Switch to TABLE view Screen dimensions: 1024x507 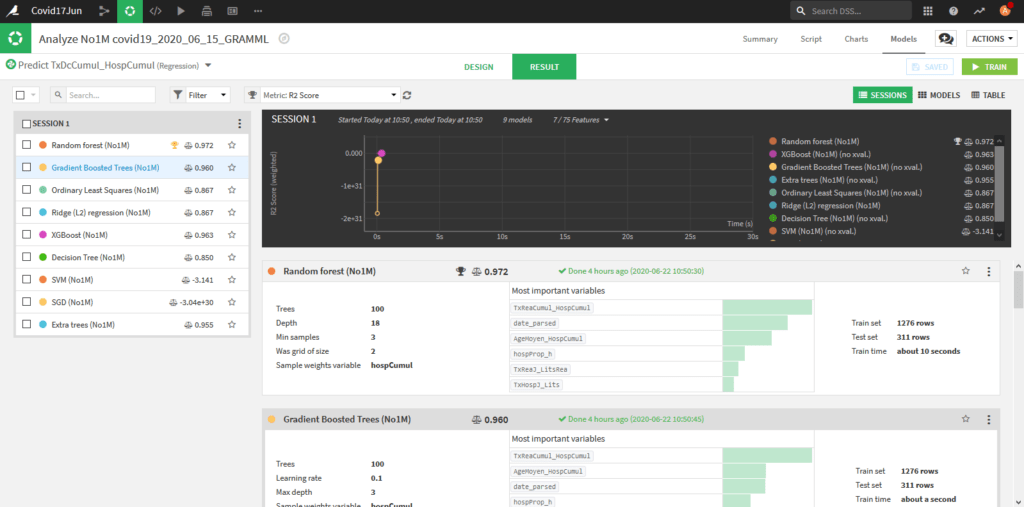click(988, 95)
